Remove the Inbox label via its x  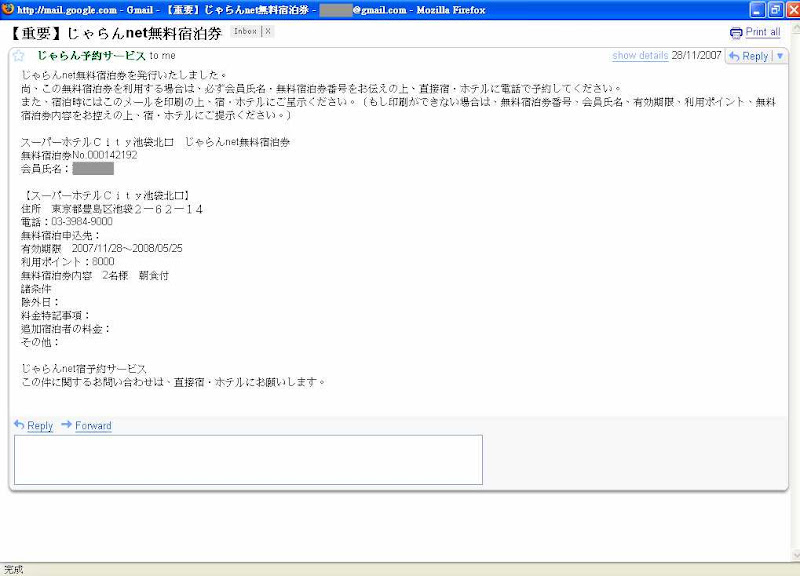coord(268,31)
